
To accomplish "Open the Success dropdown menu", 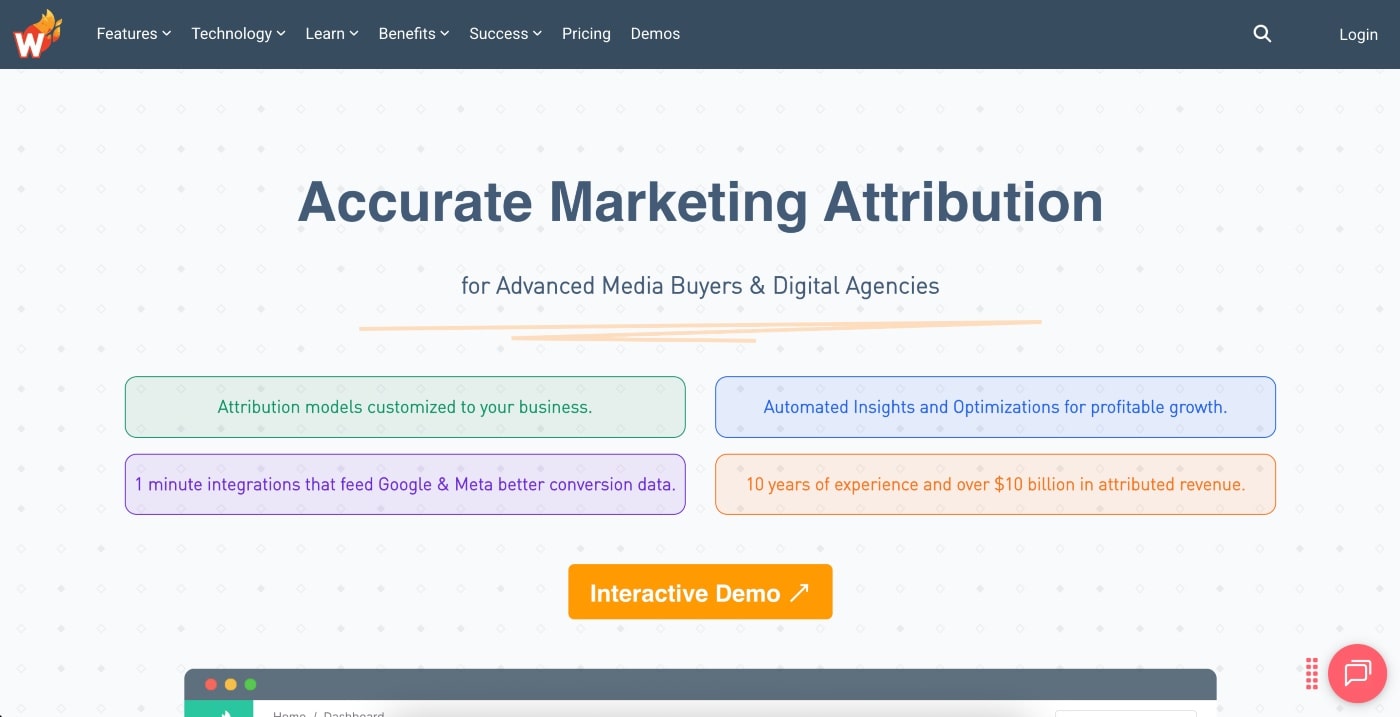I will 505,34.
